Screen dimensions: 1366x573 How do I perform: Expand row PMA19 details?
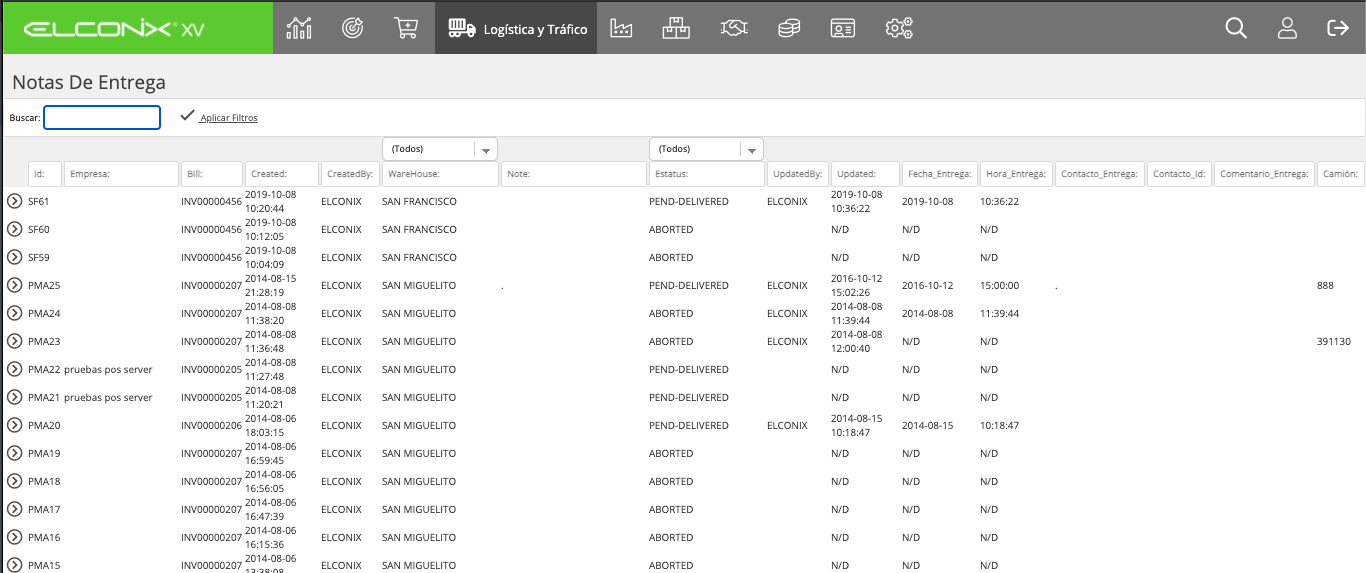(15, 453)
